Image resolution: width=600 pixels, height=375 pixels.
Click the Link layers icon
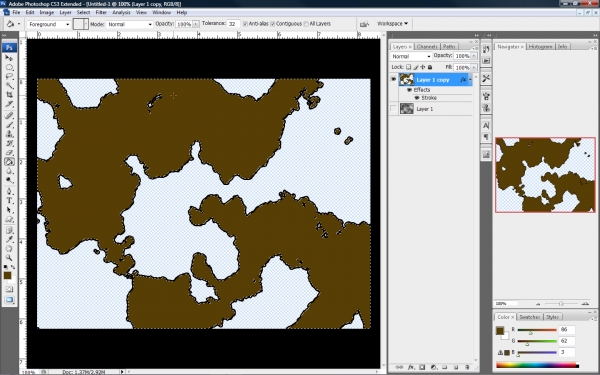point(399,367)
